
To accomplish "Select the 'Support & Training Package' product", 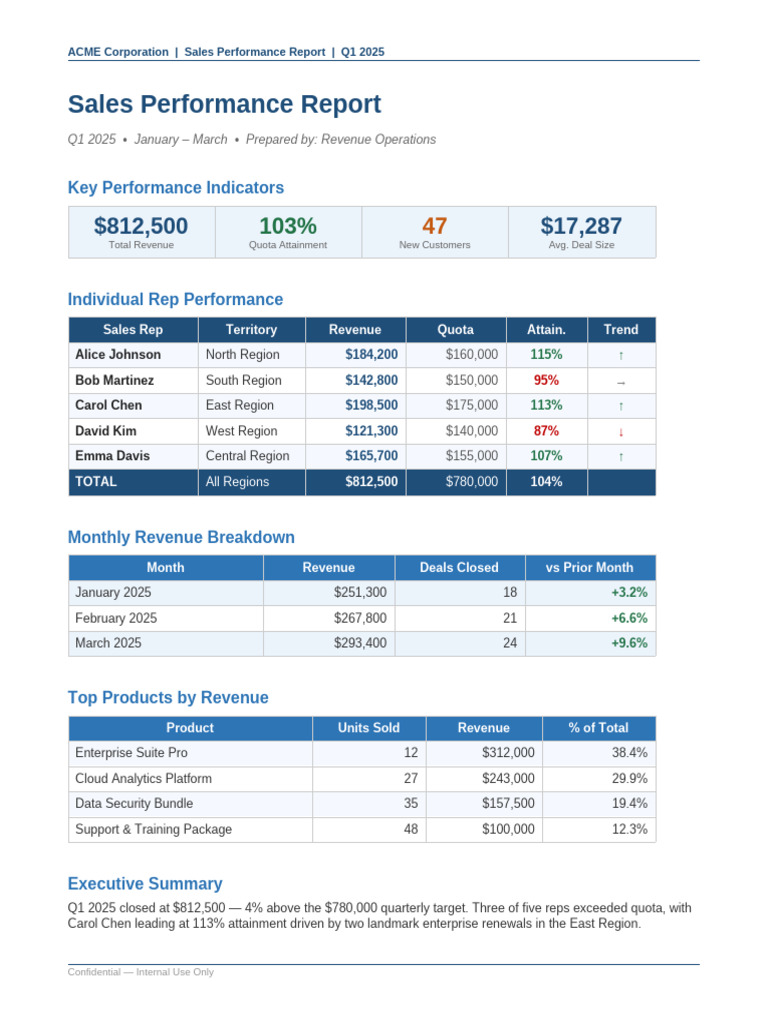I will 153,829.
